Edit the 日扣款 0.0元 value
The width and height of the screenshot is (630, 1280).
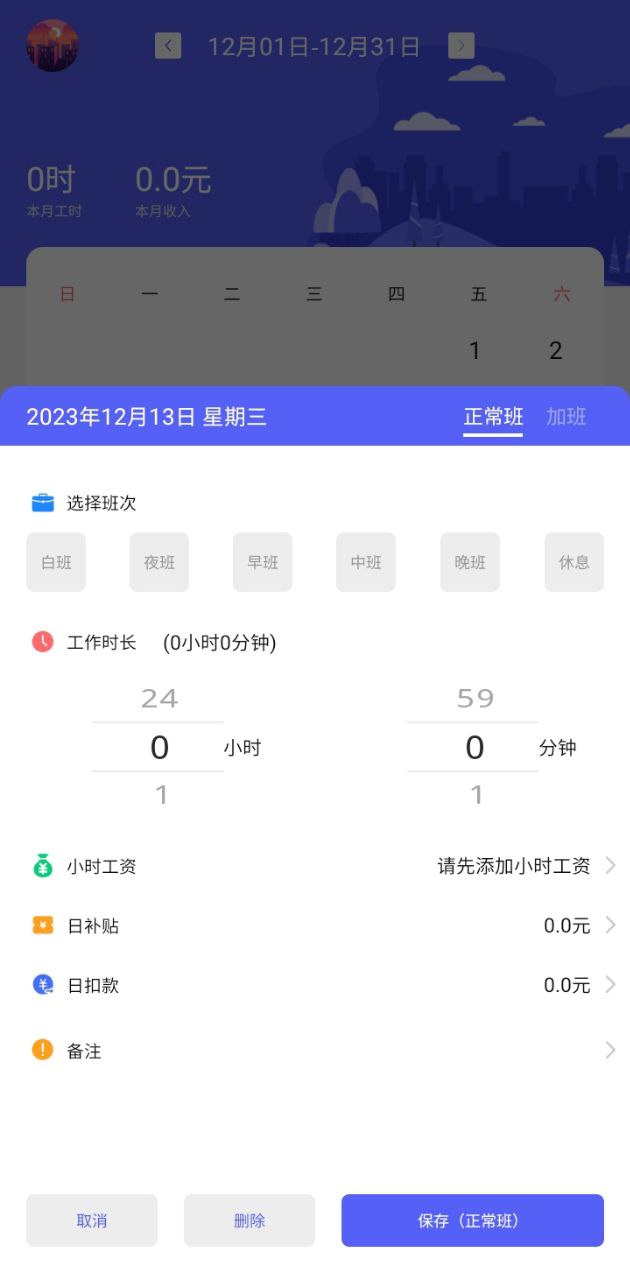[567, 986]
